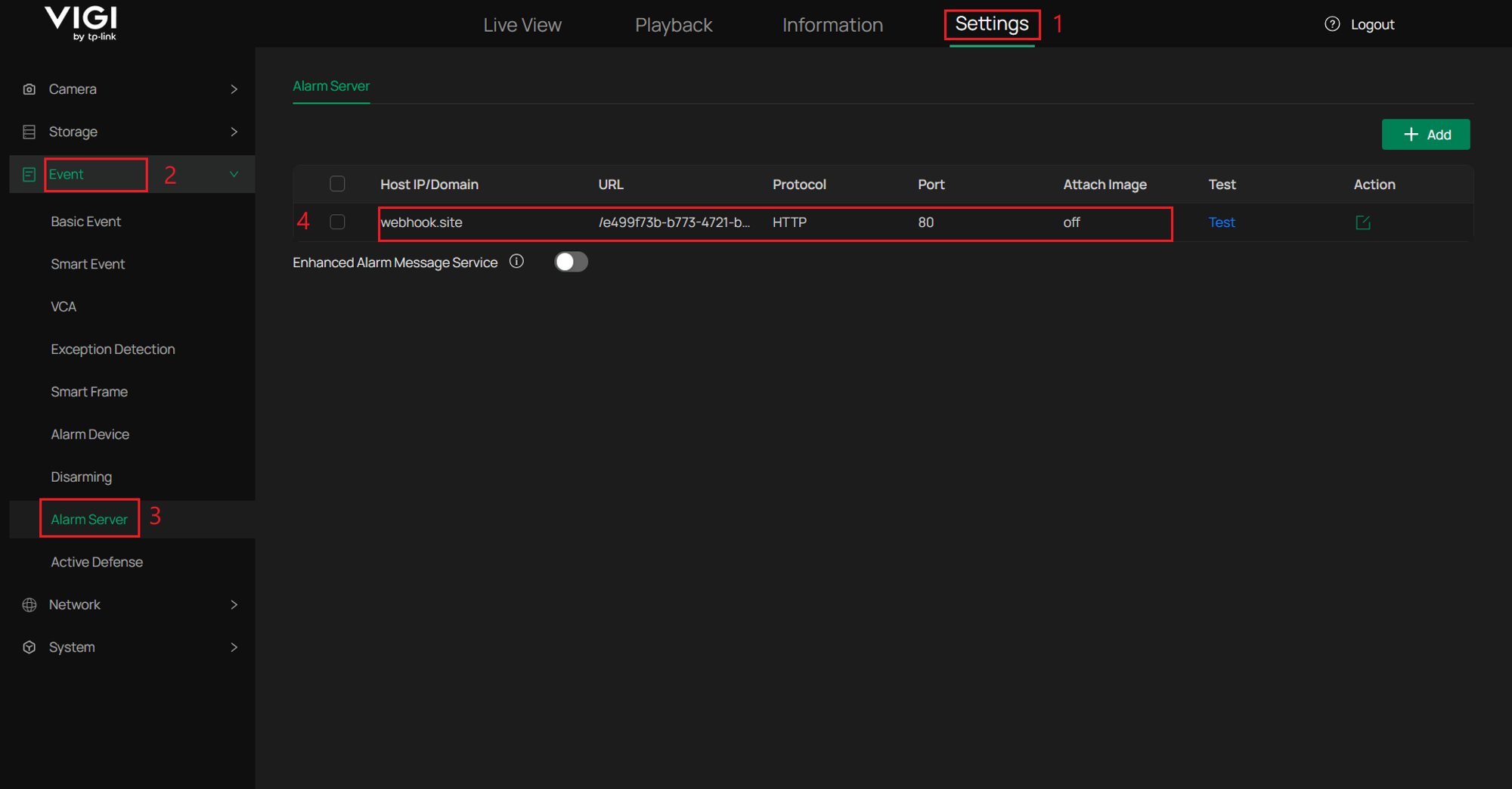This screenshot has height=789, width=1512.
Task: Tick the select-all checkbox in table header
Action: tap(337, 184)
